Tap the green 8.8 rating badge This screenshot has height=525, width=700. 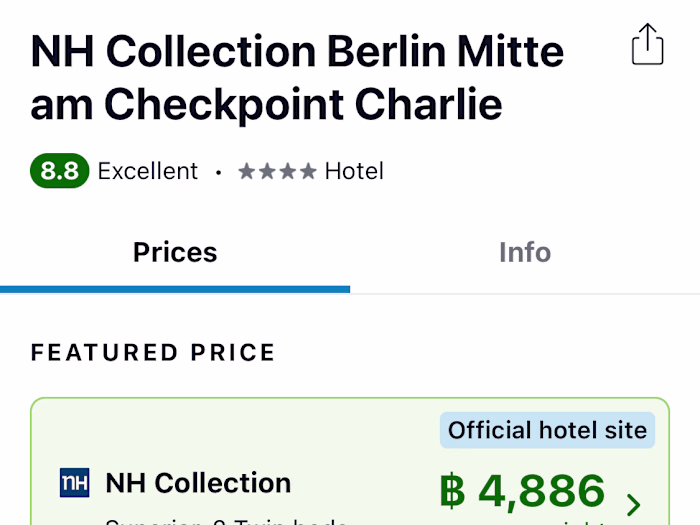59,171
